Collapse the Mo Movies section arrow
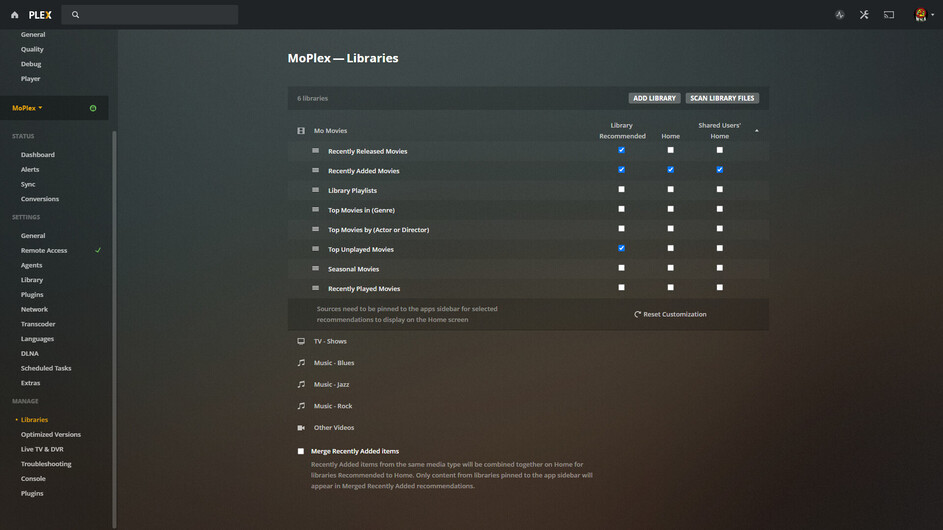The image size is (943, 530). [x=757, y=131]
